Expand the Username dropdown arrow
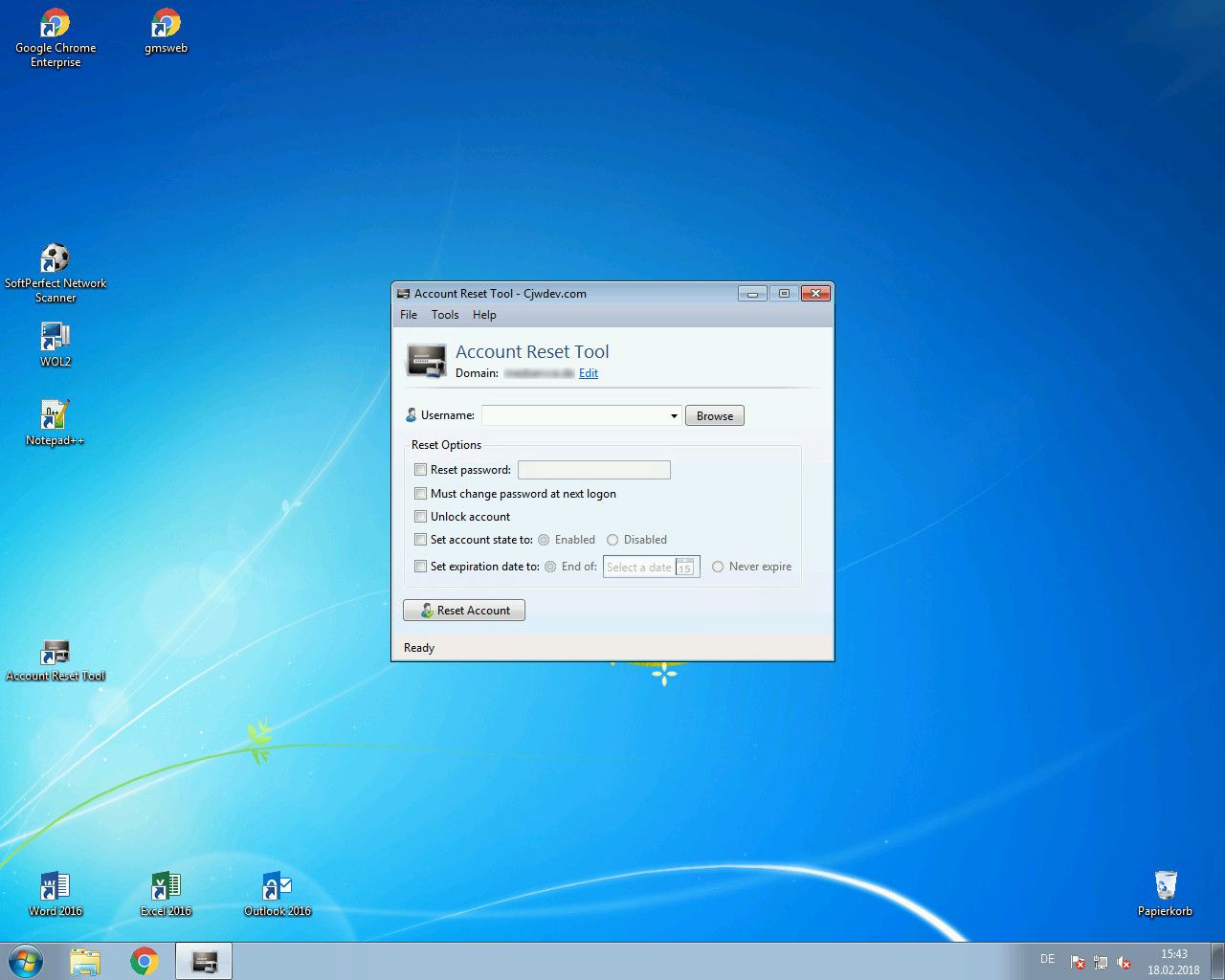 (674, 416)
